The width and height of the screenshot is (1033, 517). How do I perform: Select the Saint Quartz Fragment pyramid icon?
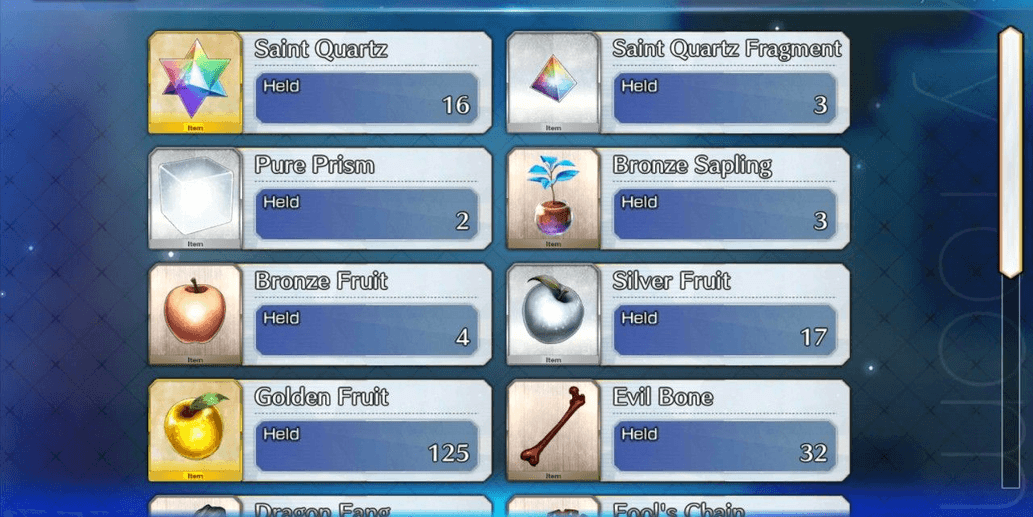pyautogui.click(x=553, y=82)
